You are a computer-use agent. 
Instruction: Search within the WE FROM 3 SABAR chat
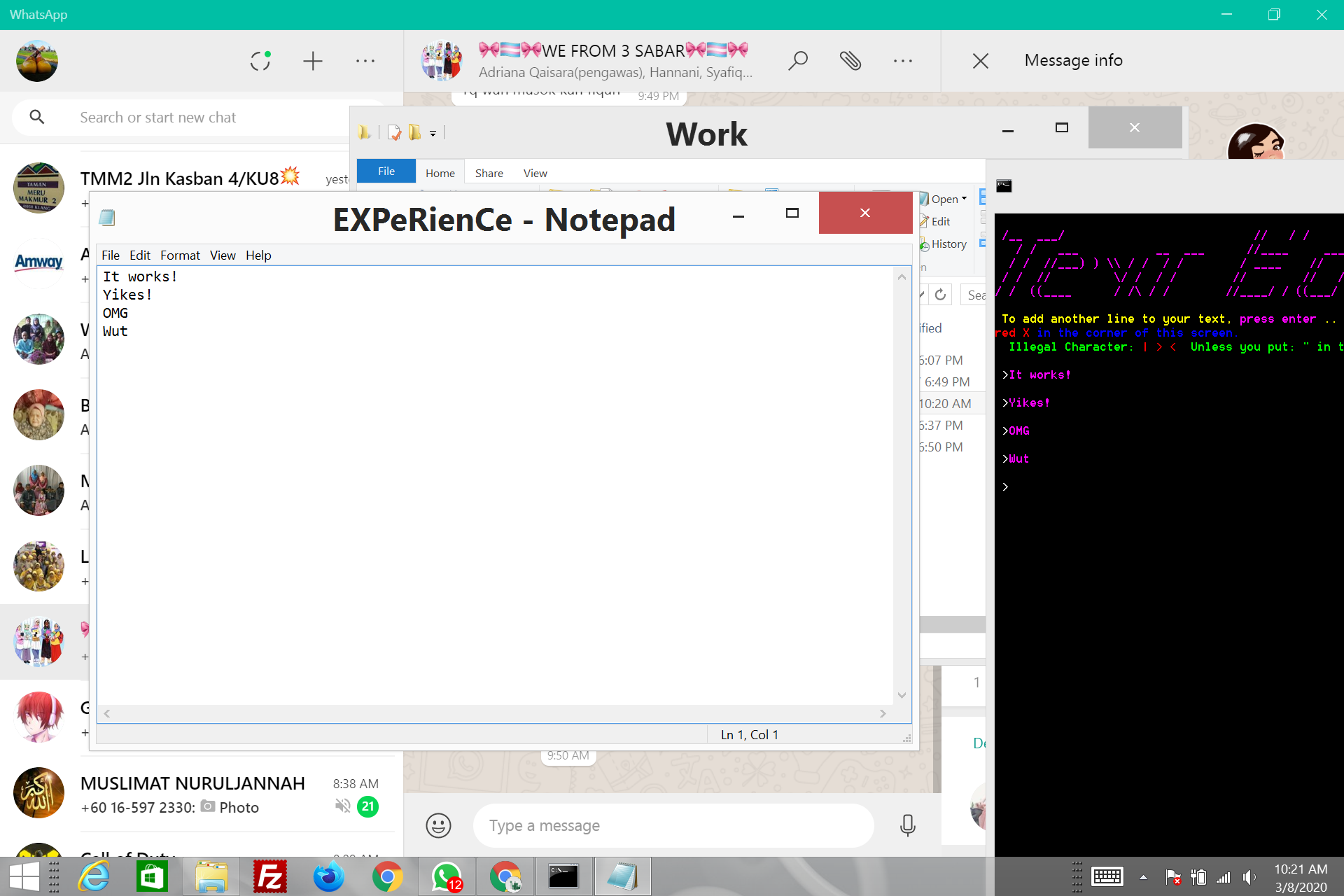pyautogui.click(x=798, y=61)
